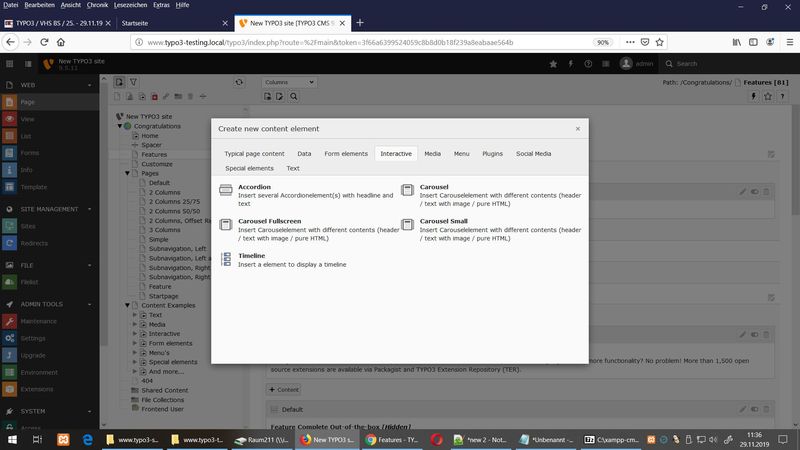Switch to the Special elements tab

click(x=249, y=168)
